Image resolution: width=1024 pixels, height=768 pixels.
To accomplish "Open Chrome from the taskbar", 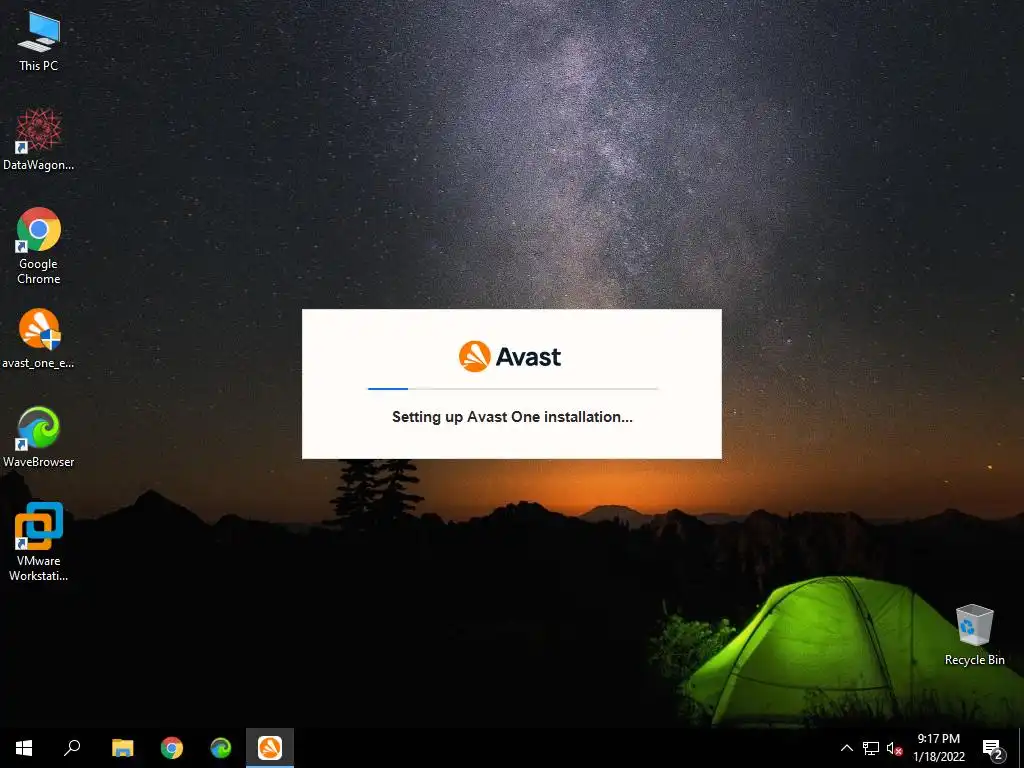I will tap(172, 748).
